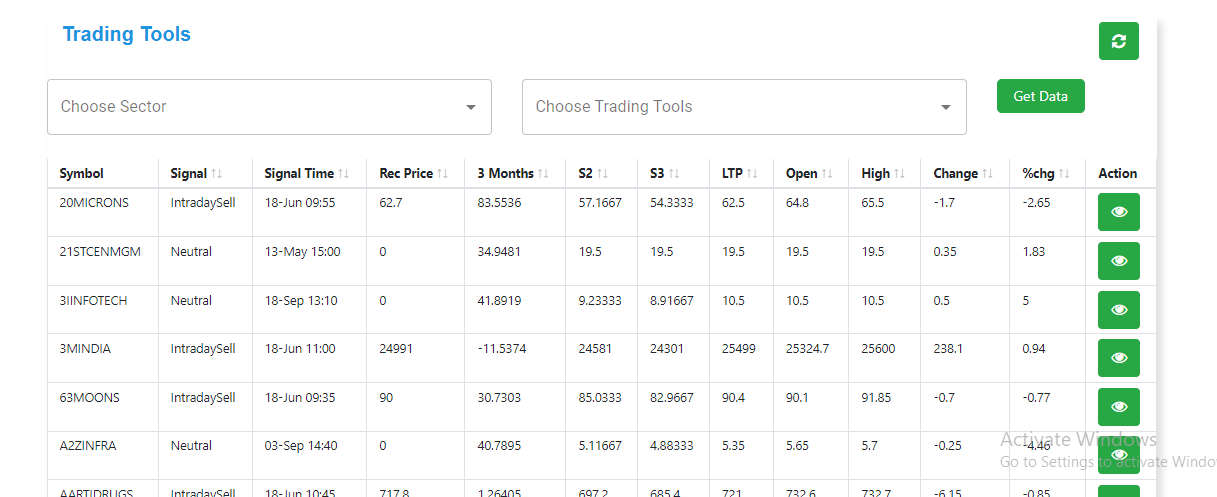1217x497 pixels.
Task: Click High value 91.85
Action: pos(876,398)
